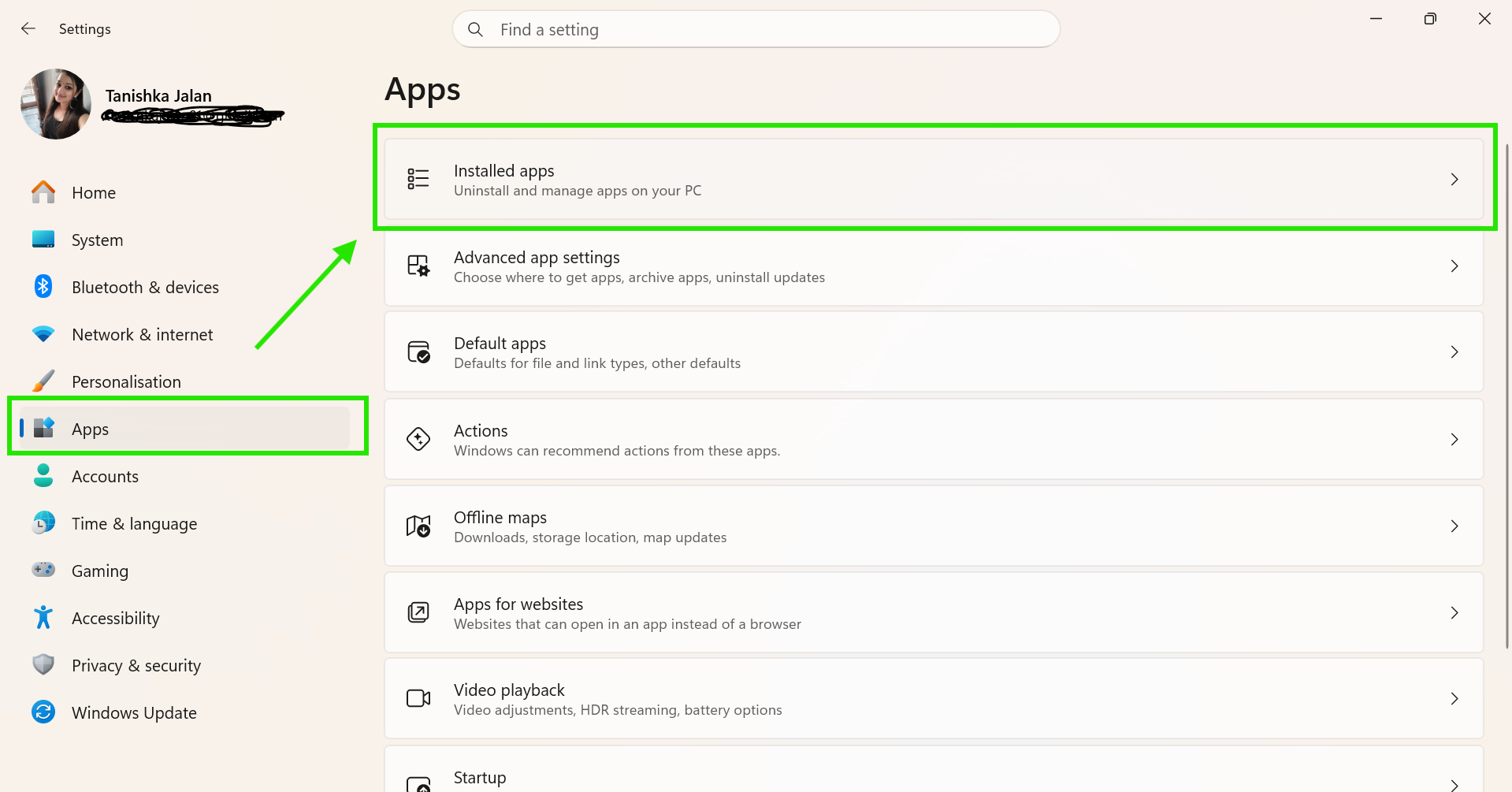Screen dimensions: 1512x792
Task: Click the Accounts person icon
Action: tap(43, 475)
